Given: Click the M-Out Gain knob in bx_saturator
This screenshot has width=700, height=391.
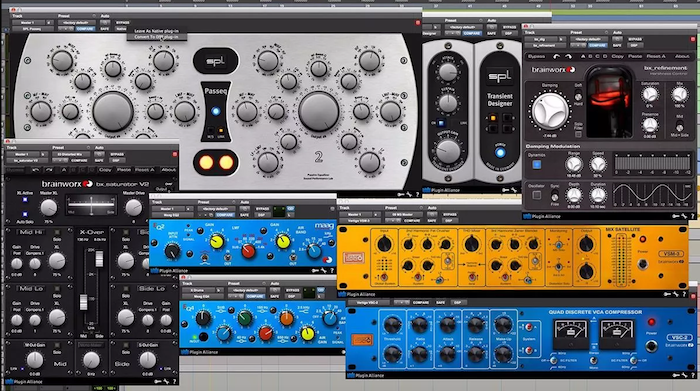Looking at the screenshot, I should pyautogui.click(x=35, y=360).
